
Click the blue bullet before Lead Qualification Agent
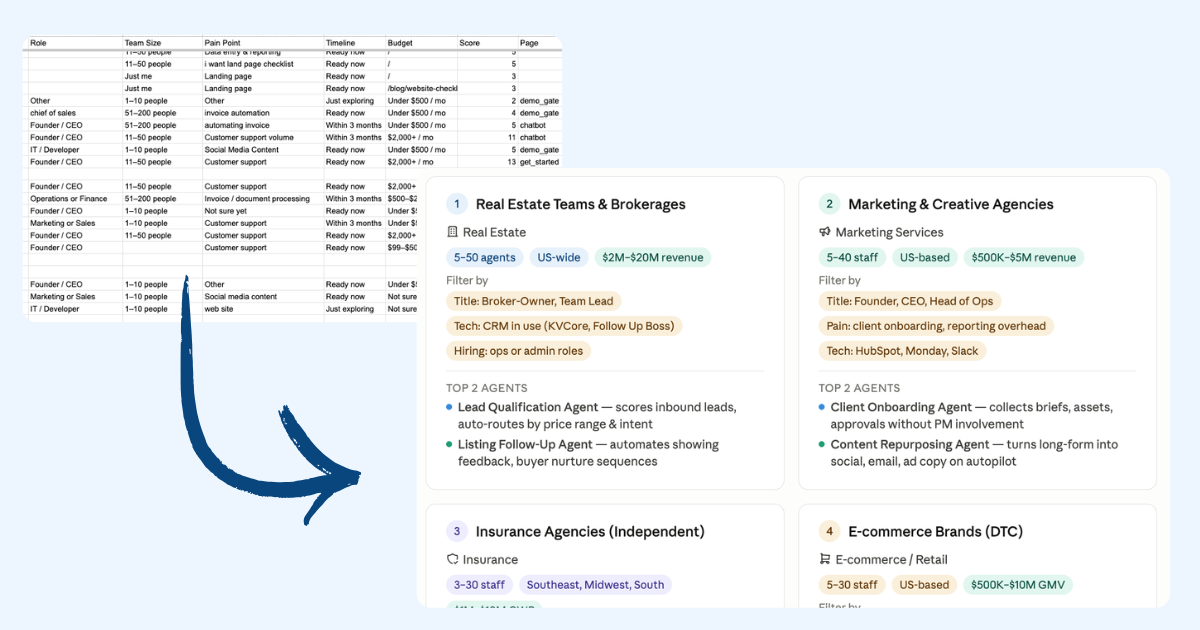click(450, 407)
